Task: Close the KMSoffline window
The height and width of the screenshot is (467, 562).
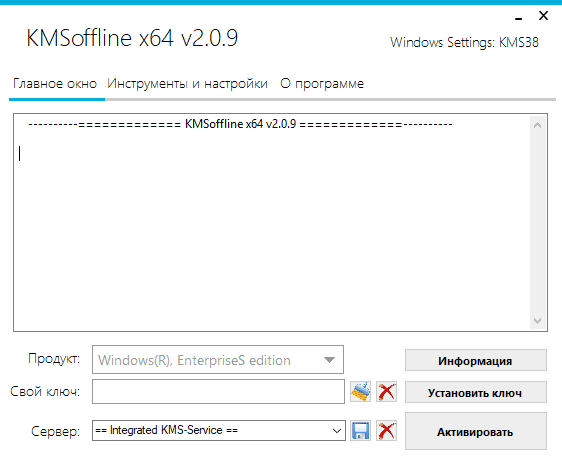Action: 543,16
